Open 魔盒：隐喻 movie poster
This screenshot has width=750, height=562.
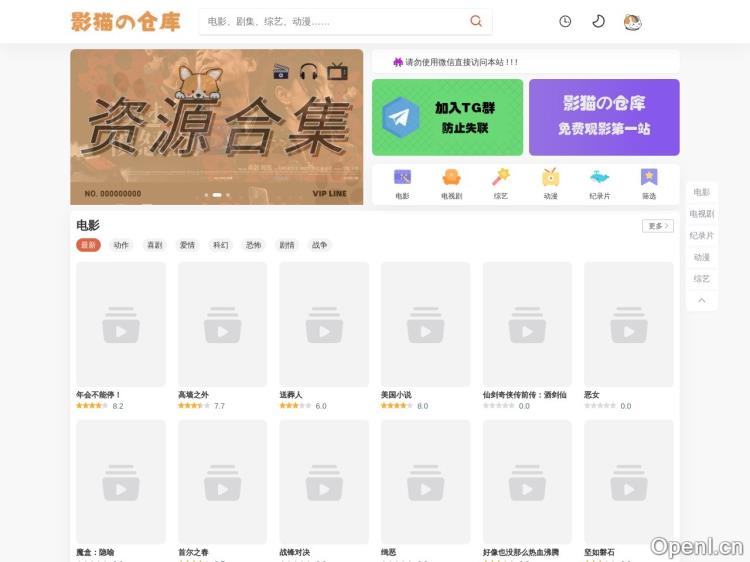121,482
